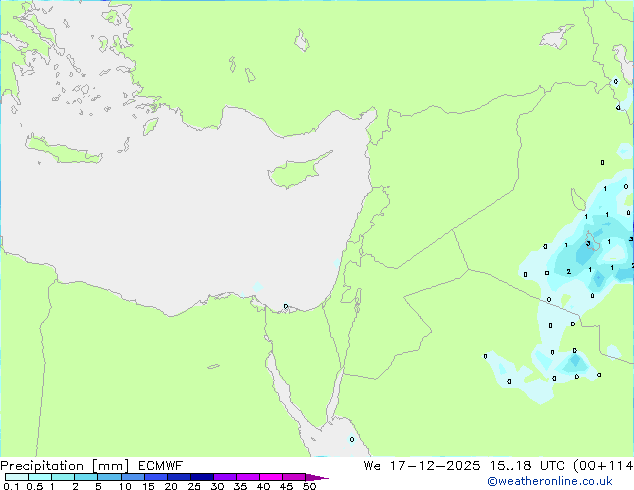Click the 'Precipitation [mm]' title text
Image resolution: width=634 pixels, height=490 pixels.
click(x=64, y=466)
